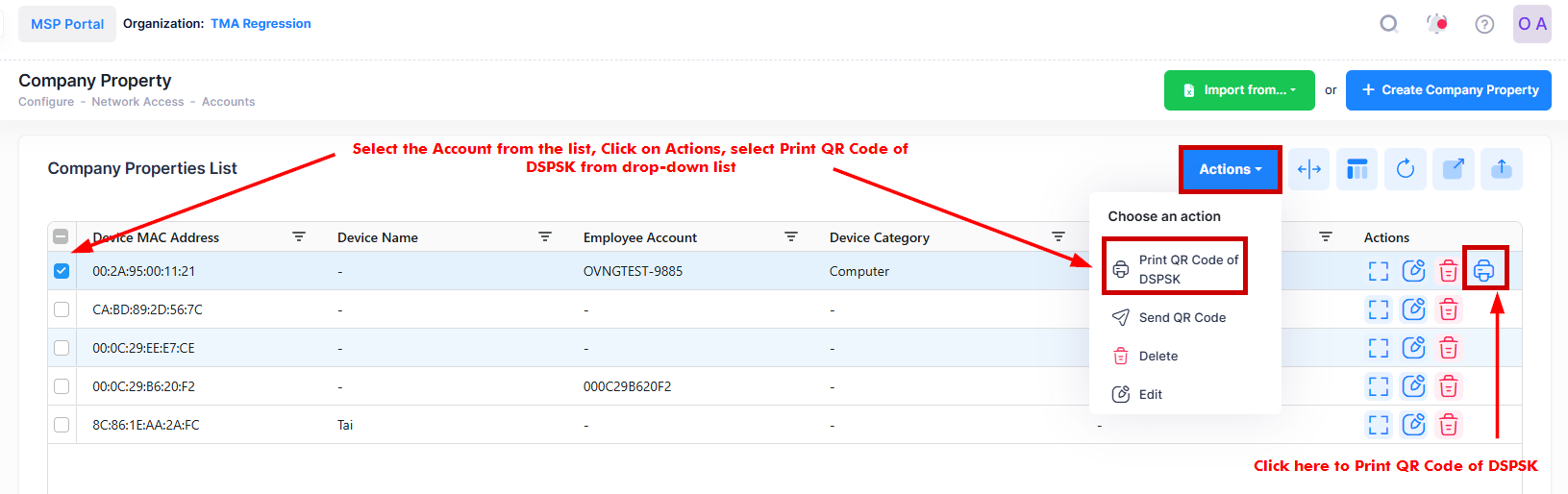The image size is (1568, 494).
Task: Open the help question mark icon
Action: point(1484,24)
